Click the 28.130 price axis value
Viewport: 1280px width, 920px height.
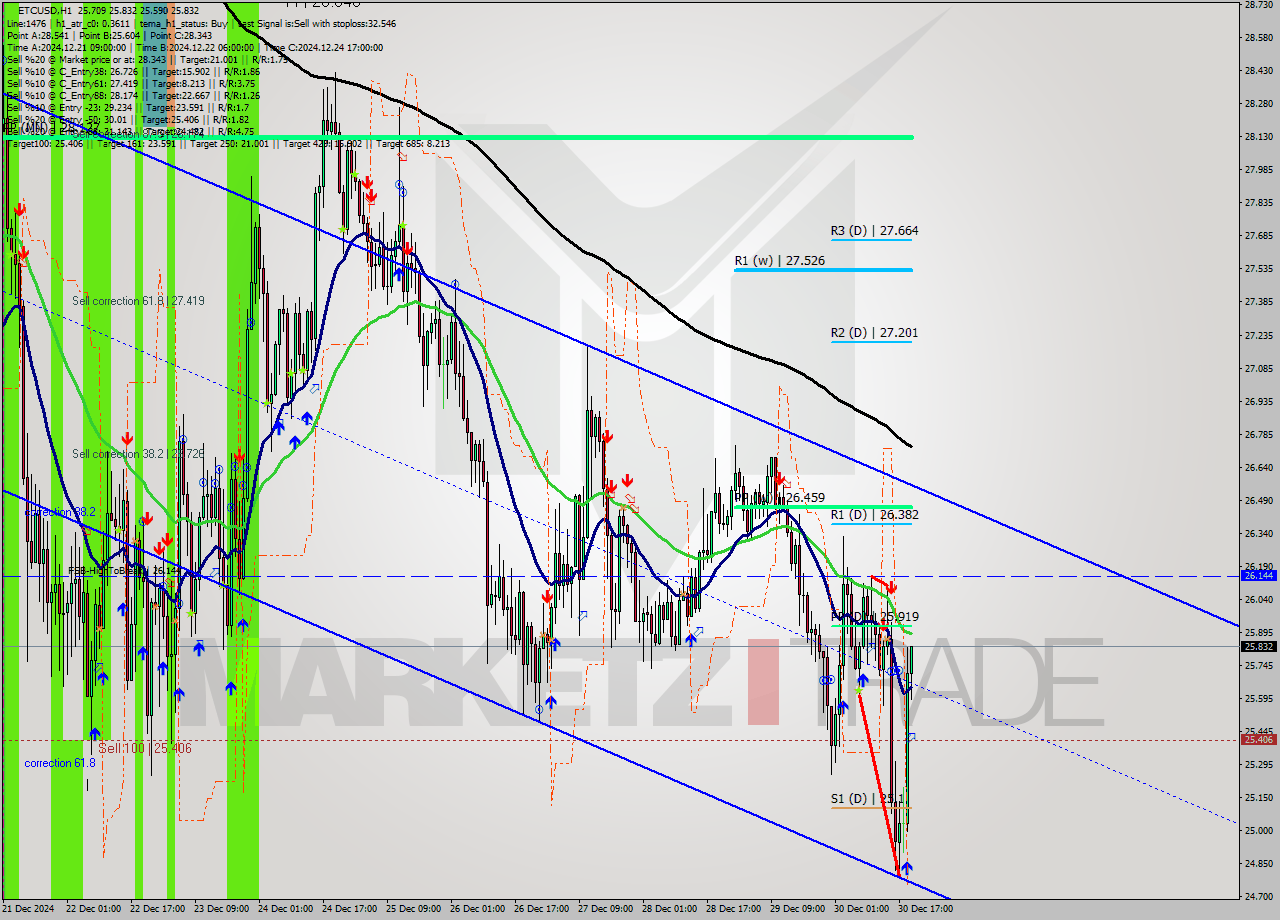tap(1258, 137)
